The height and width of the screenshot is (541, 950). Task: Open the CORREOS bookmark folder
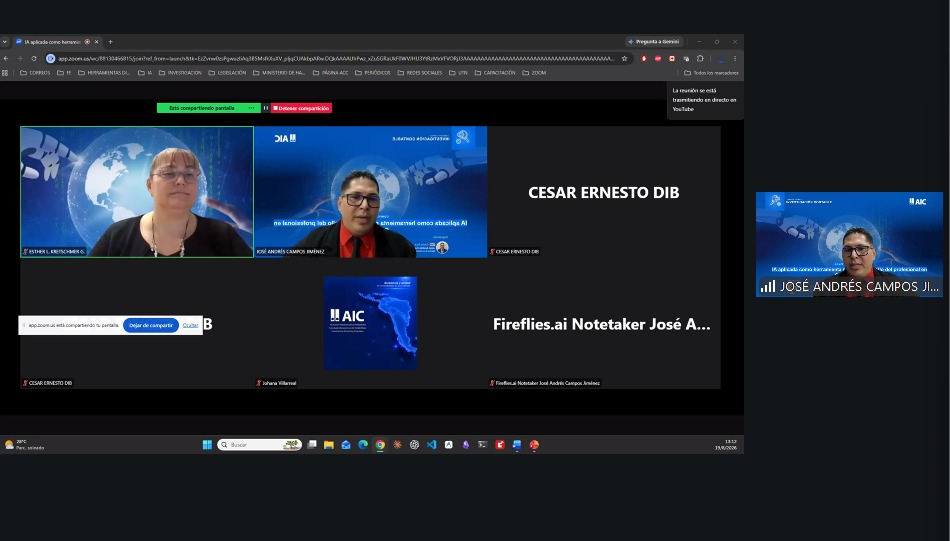[35, 73]
